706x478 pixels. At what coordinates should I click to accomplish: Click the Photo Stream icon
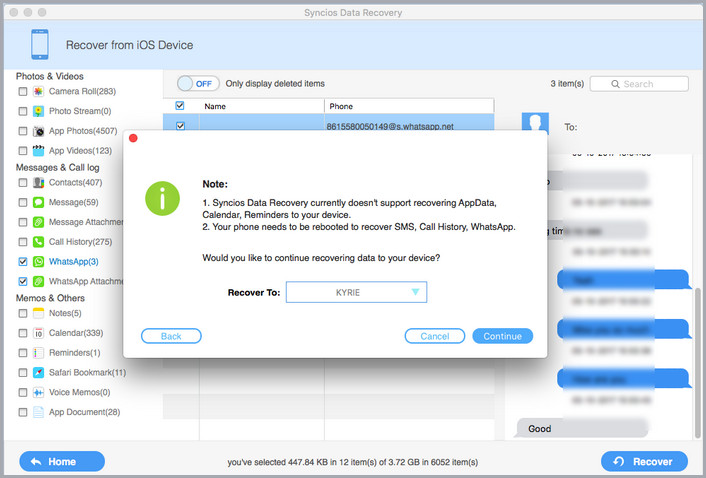pyautogui.click(x=38, y=111)
